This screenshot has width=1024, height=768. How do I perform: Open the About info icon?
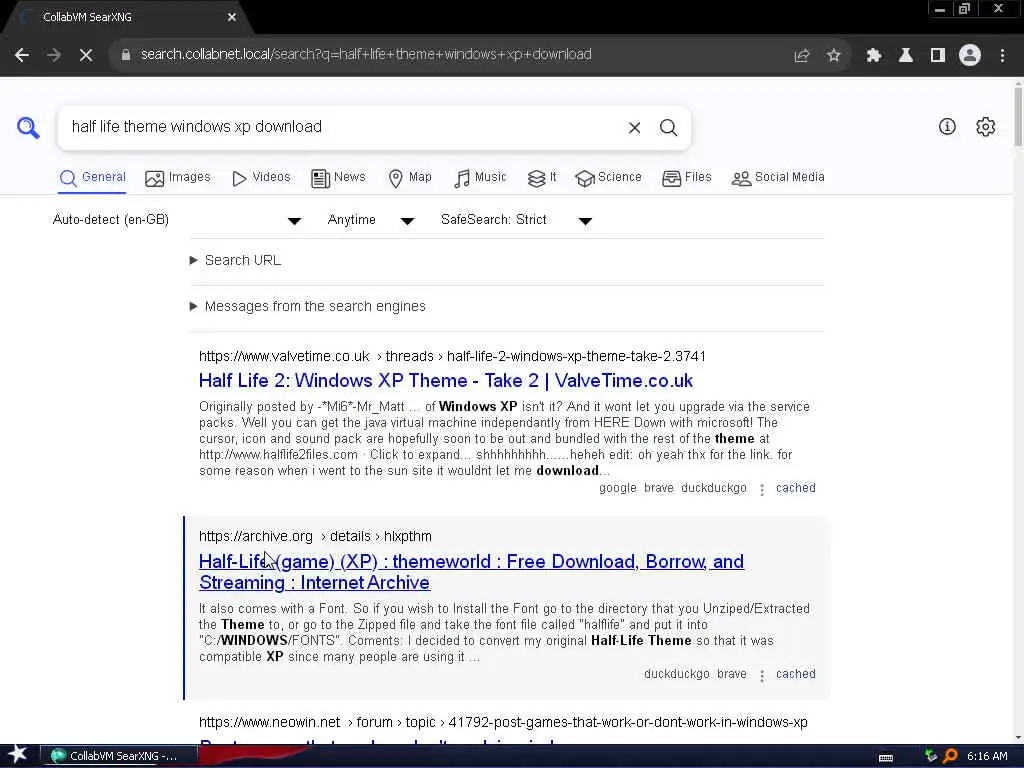[x=947, y=127]
